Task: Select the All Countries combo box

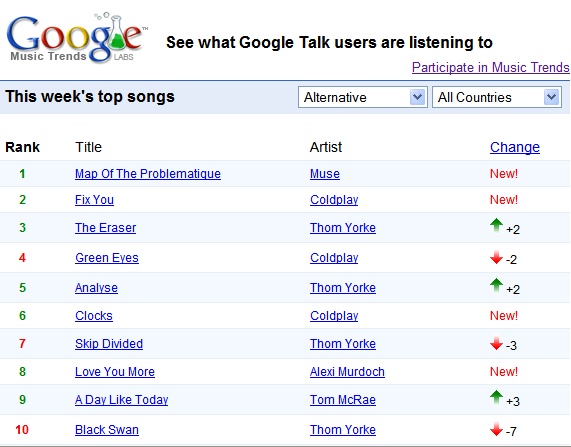Action: [497, 97]
